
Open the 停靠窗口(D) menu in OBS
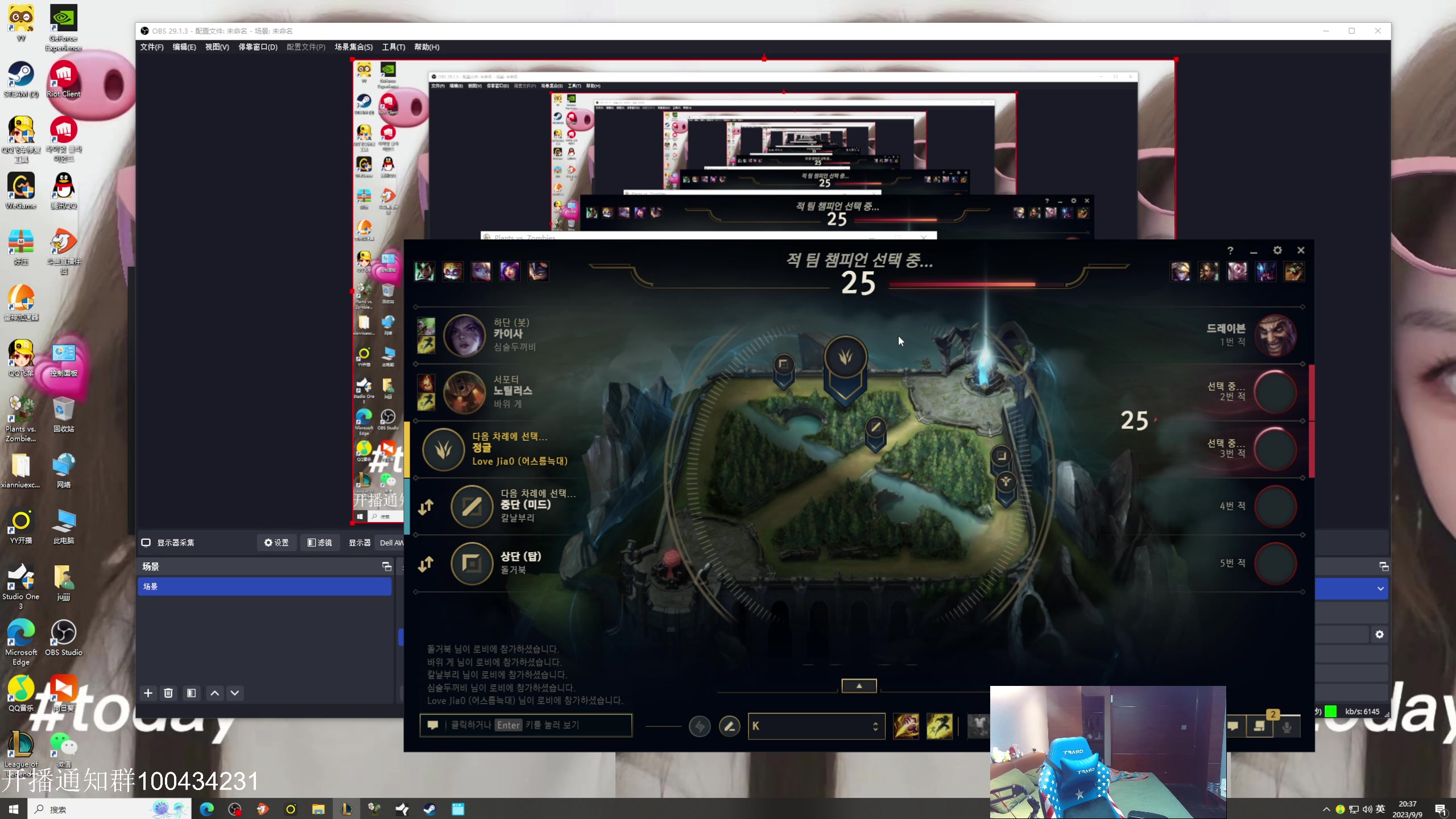[x=258, y=47]
